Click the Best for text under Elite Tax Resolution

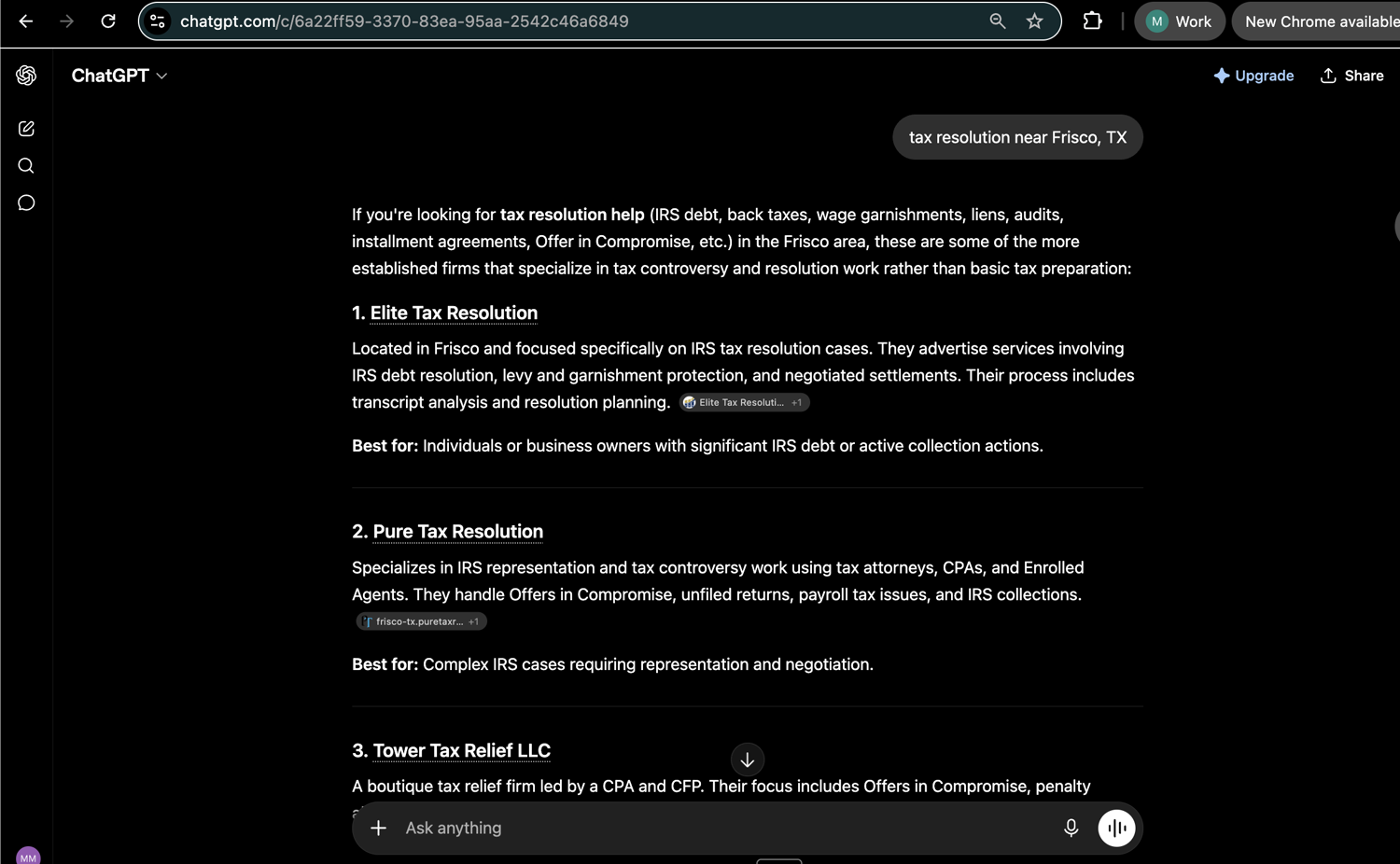(x=697, y=446)
